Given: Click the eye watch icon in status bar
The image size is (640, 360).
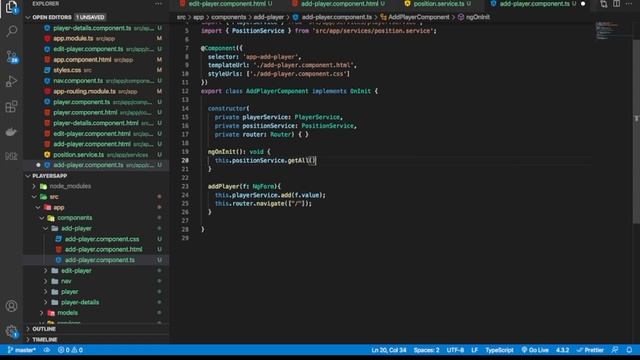Looking at the screenshot, I should [47, 350].
